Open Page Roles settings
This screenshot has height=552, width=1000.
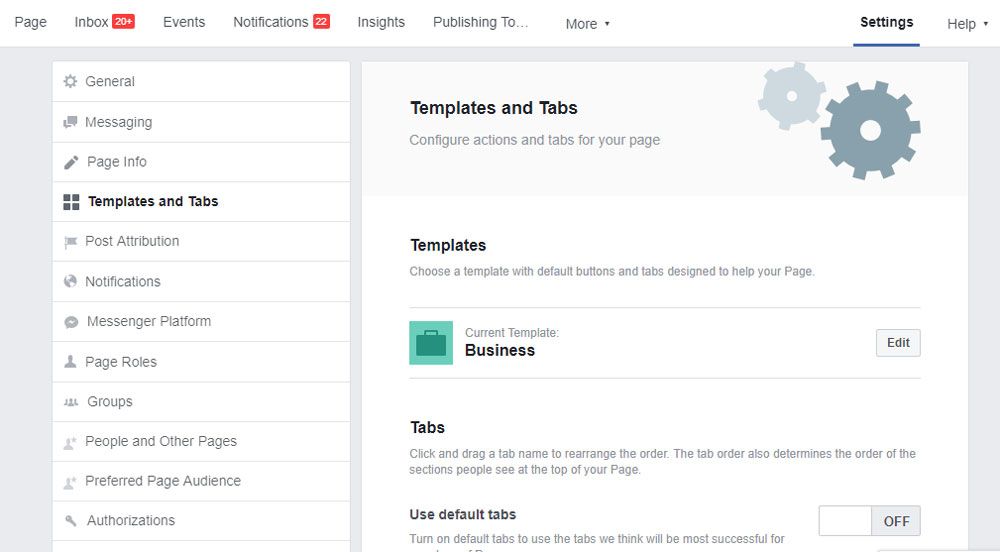point(201,362)
